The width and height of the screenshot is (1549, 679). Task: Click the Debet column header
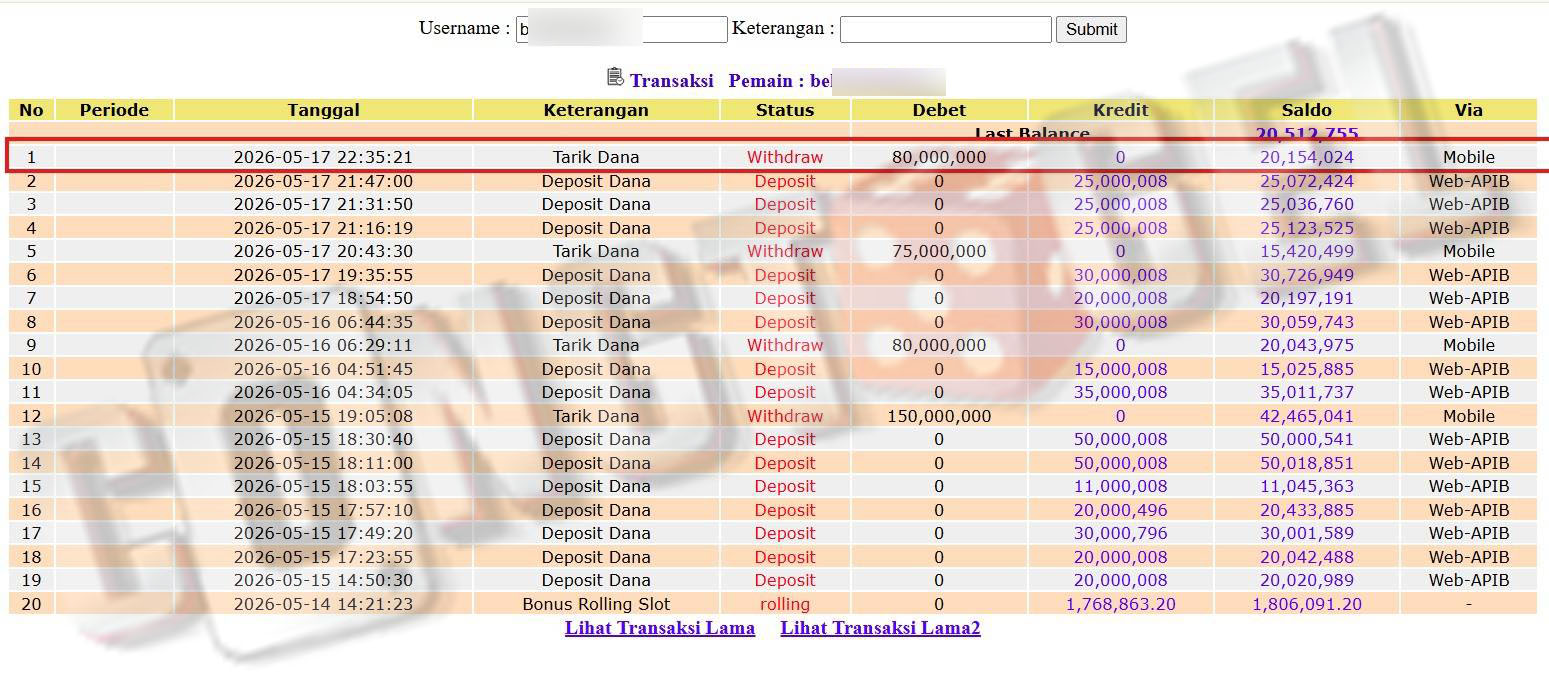tap(939, 110)
